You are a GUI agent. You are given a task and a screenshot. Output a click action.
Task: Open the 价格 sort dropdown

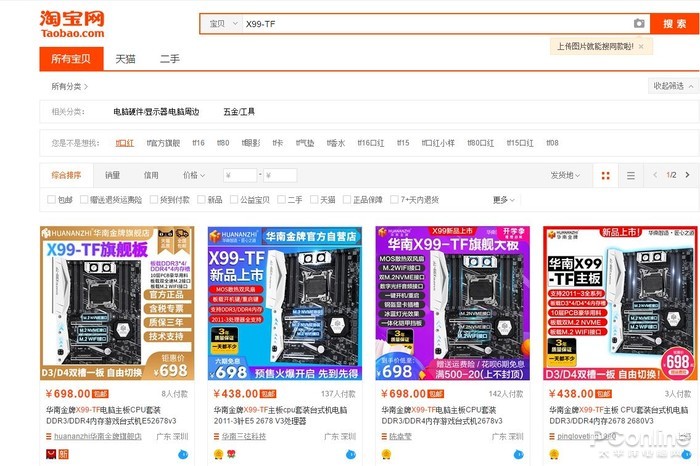tap(194, 175)
